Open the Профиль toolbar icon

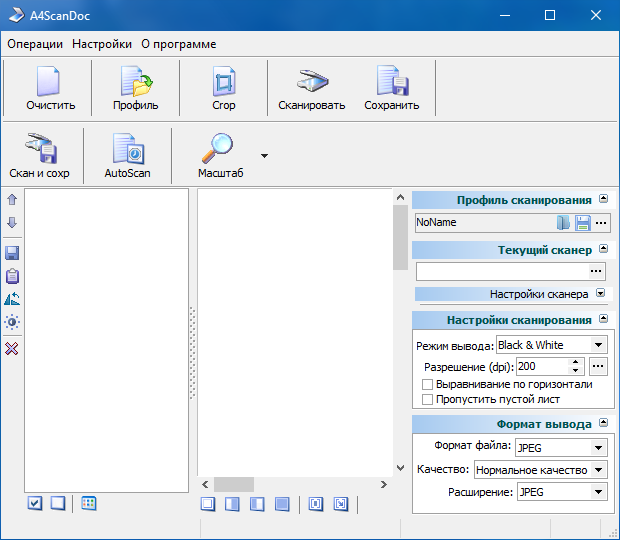tap(134, 83)
